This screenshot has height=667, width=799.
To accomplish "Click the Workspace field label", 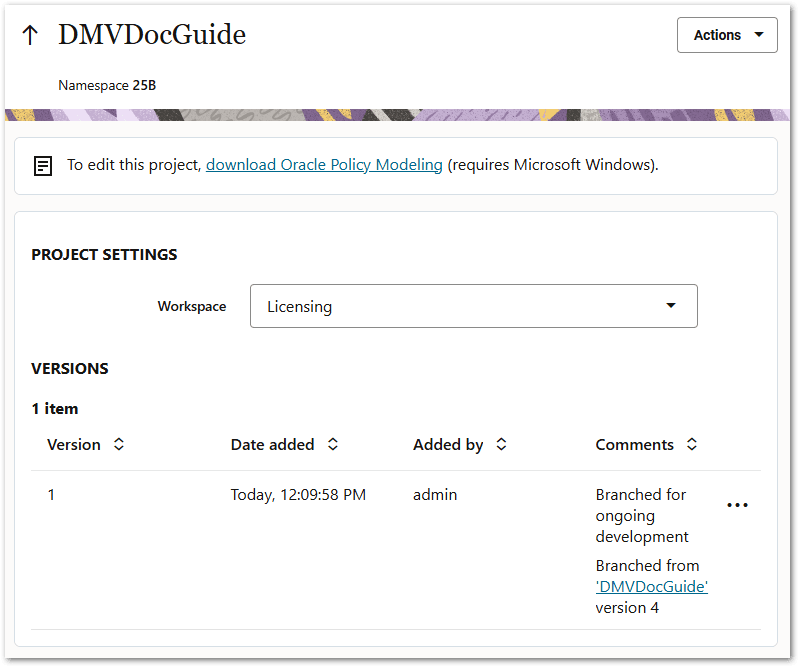I will tap(192, 306).
